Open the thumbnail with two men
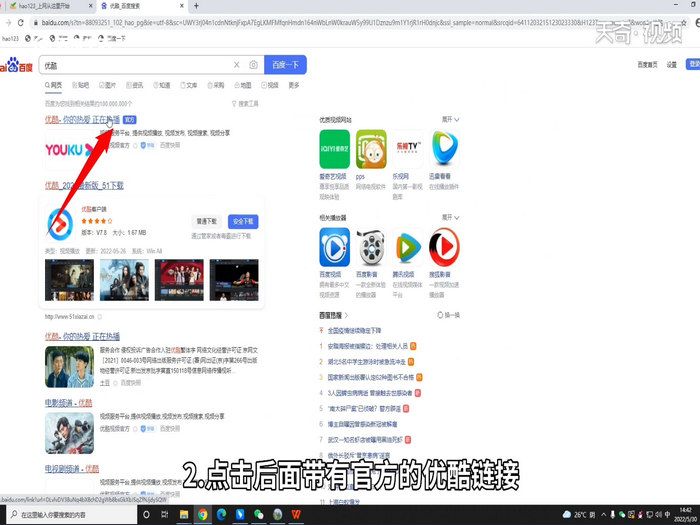This screenshot has width=700, height=525. coord(70,367)
